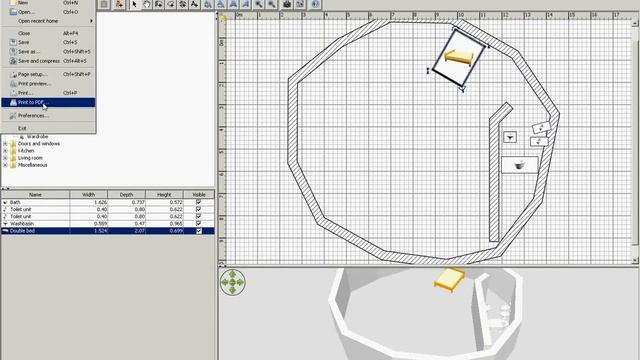Select the Create walls tool

(x=158, y=4)
